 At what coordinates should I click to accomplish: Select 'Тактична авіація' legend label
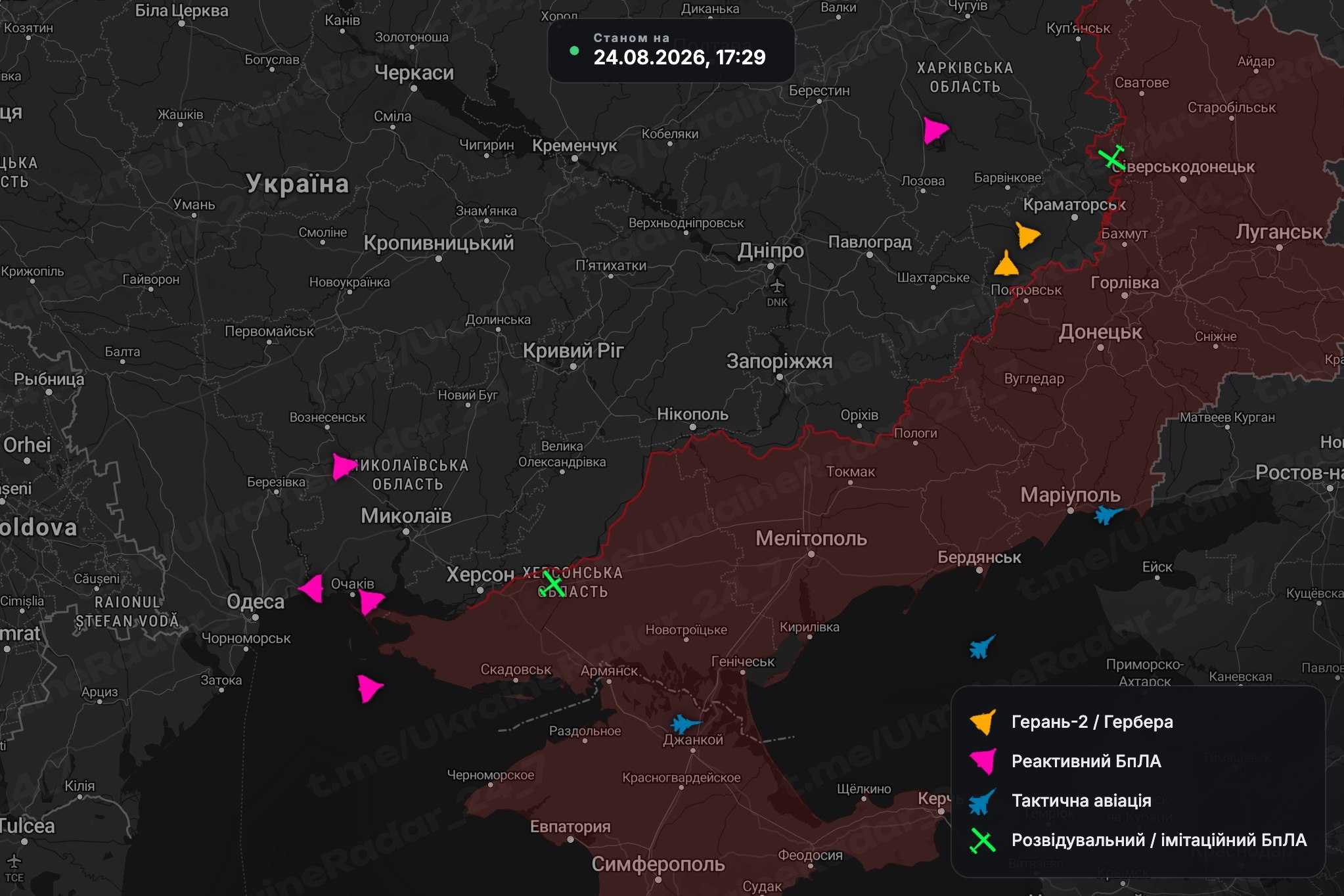pos(1081,801)
